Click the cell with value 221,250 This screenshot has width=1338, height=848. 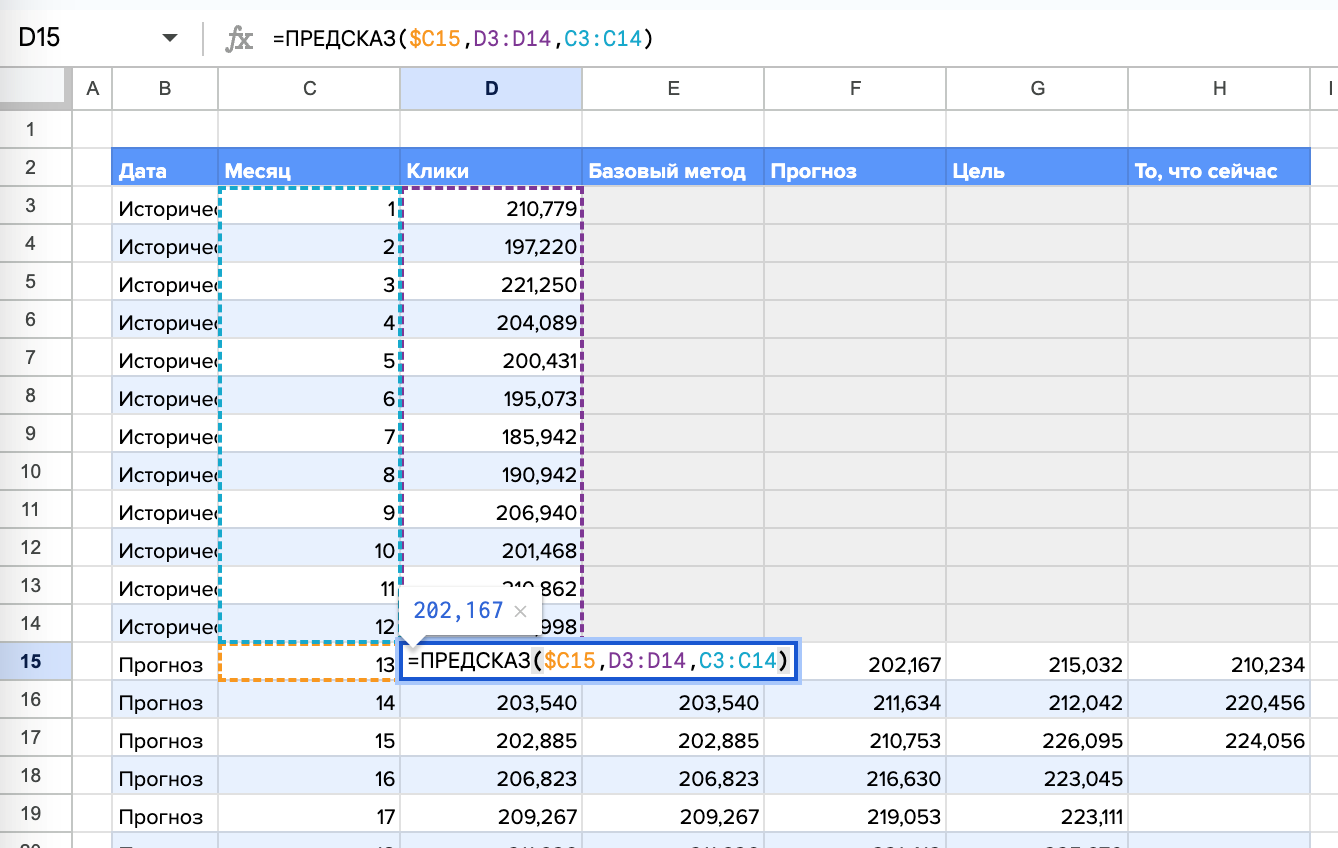491,285
